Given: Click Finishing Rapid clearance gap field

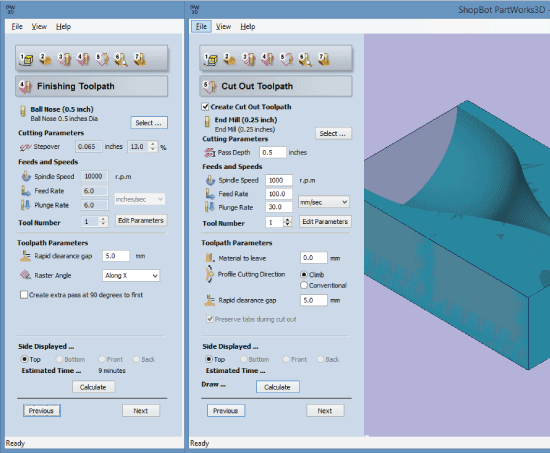Looking at the screenshot, I should coord(116,256).
